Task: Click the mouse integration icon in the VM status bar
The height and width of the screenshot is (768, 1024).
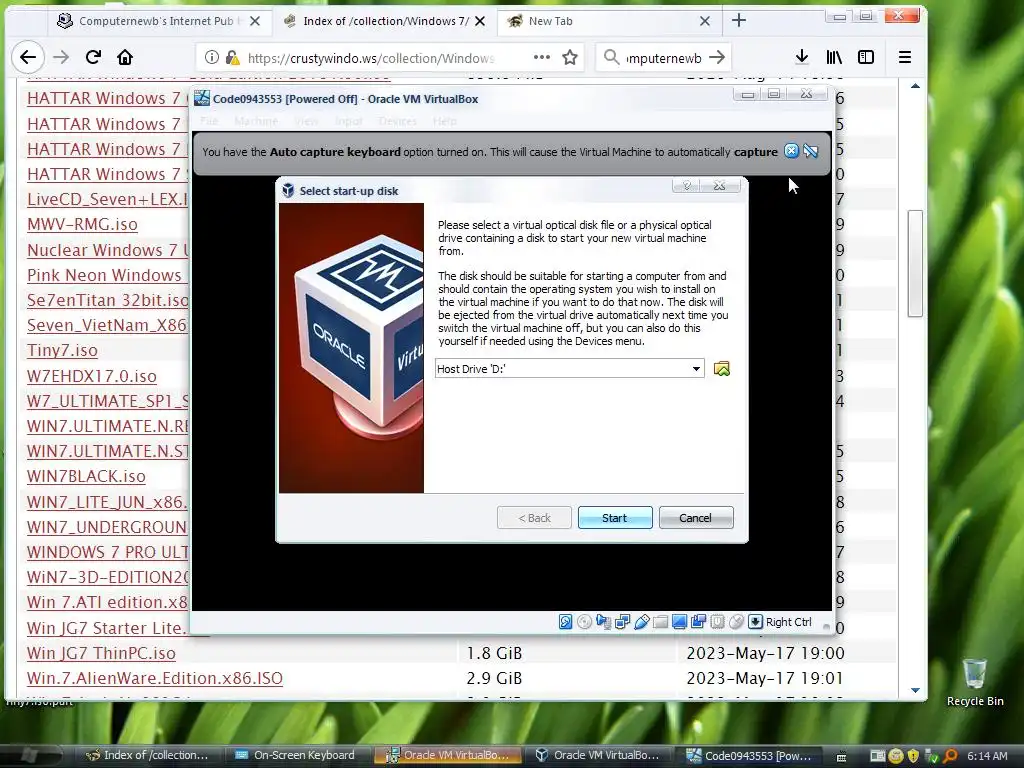Action: 736,622
